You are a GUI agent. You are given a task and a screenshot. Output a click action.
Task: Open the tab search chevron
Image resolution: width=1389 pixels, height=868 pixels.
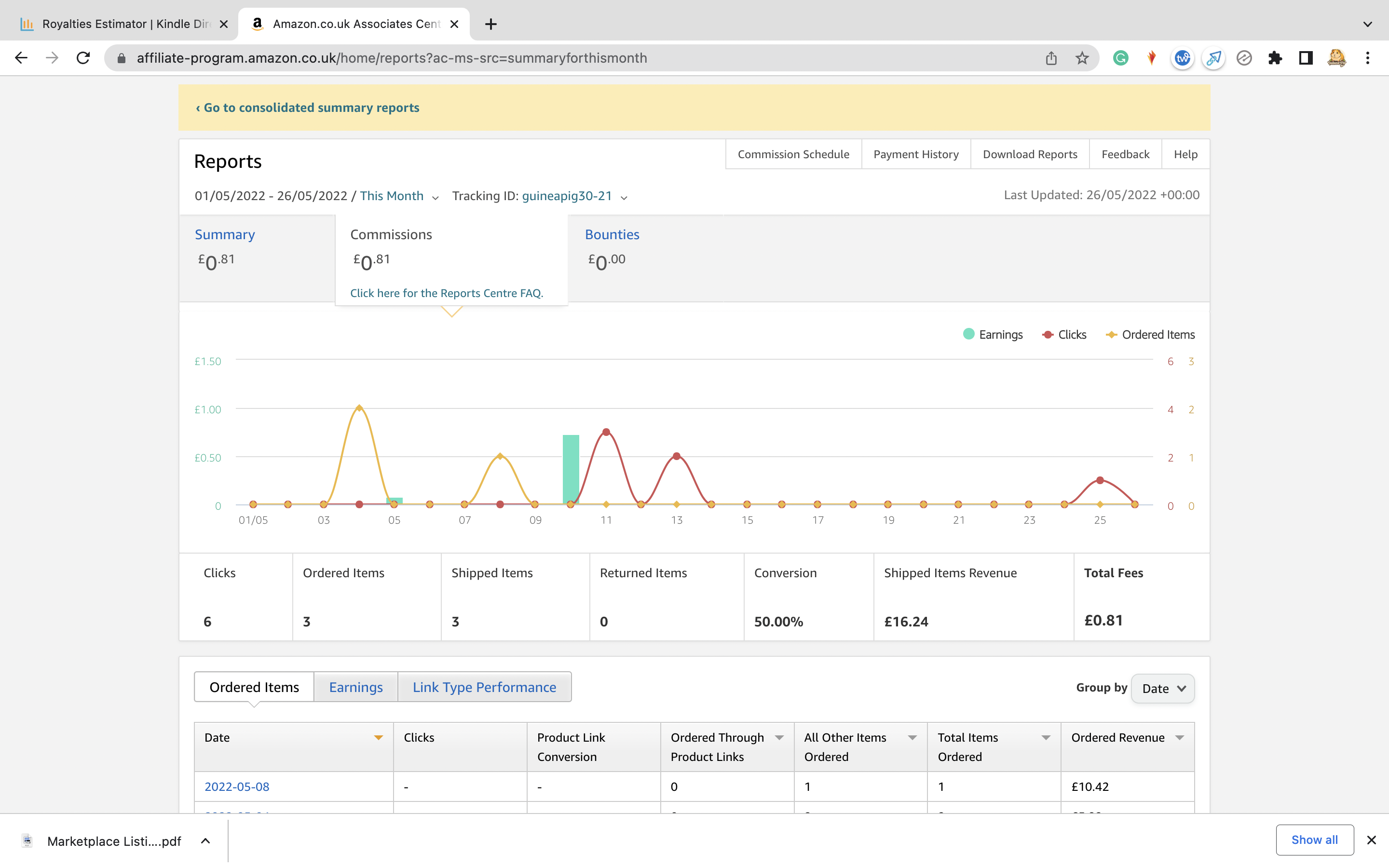point(1368,24)
